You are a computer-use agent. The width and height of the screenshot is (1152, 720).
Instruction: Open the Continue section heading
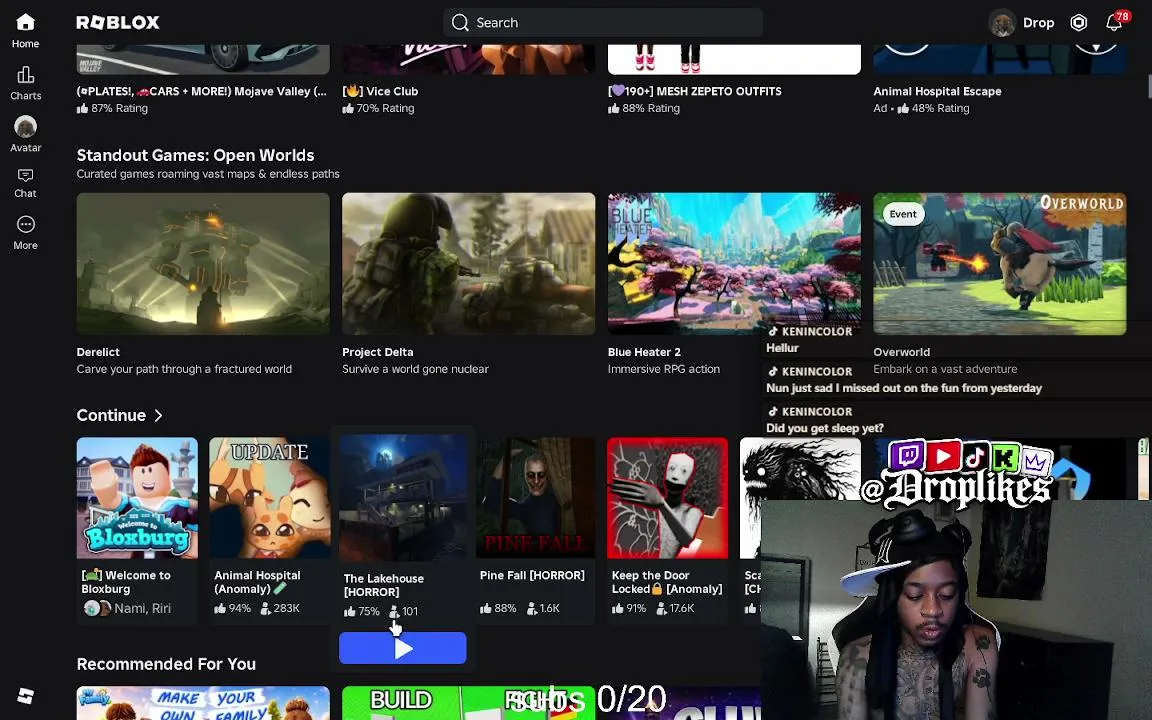111,415
